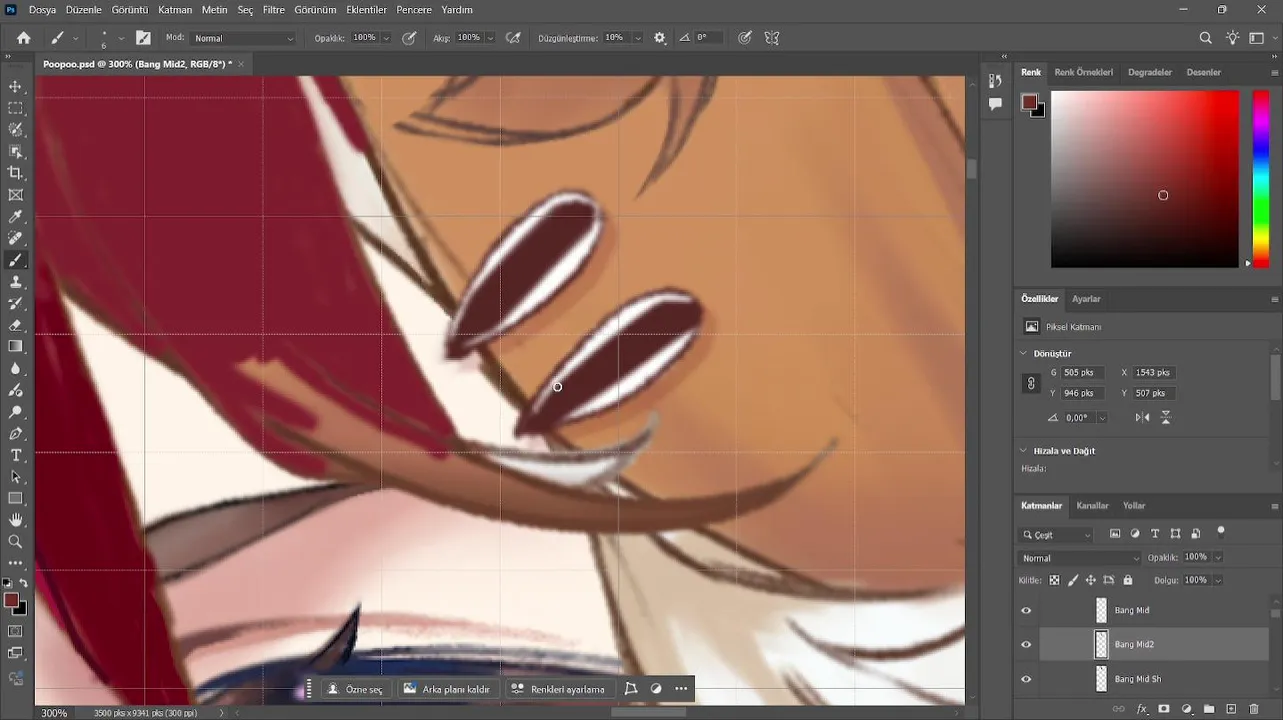The height and width of the screenshot is (720, 1283).
Task: Open the Eklentiler menu
Action: pyautogui.click(x=366, y=10)
